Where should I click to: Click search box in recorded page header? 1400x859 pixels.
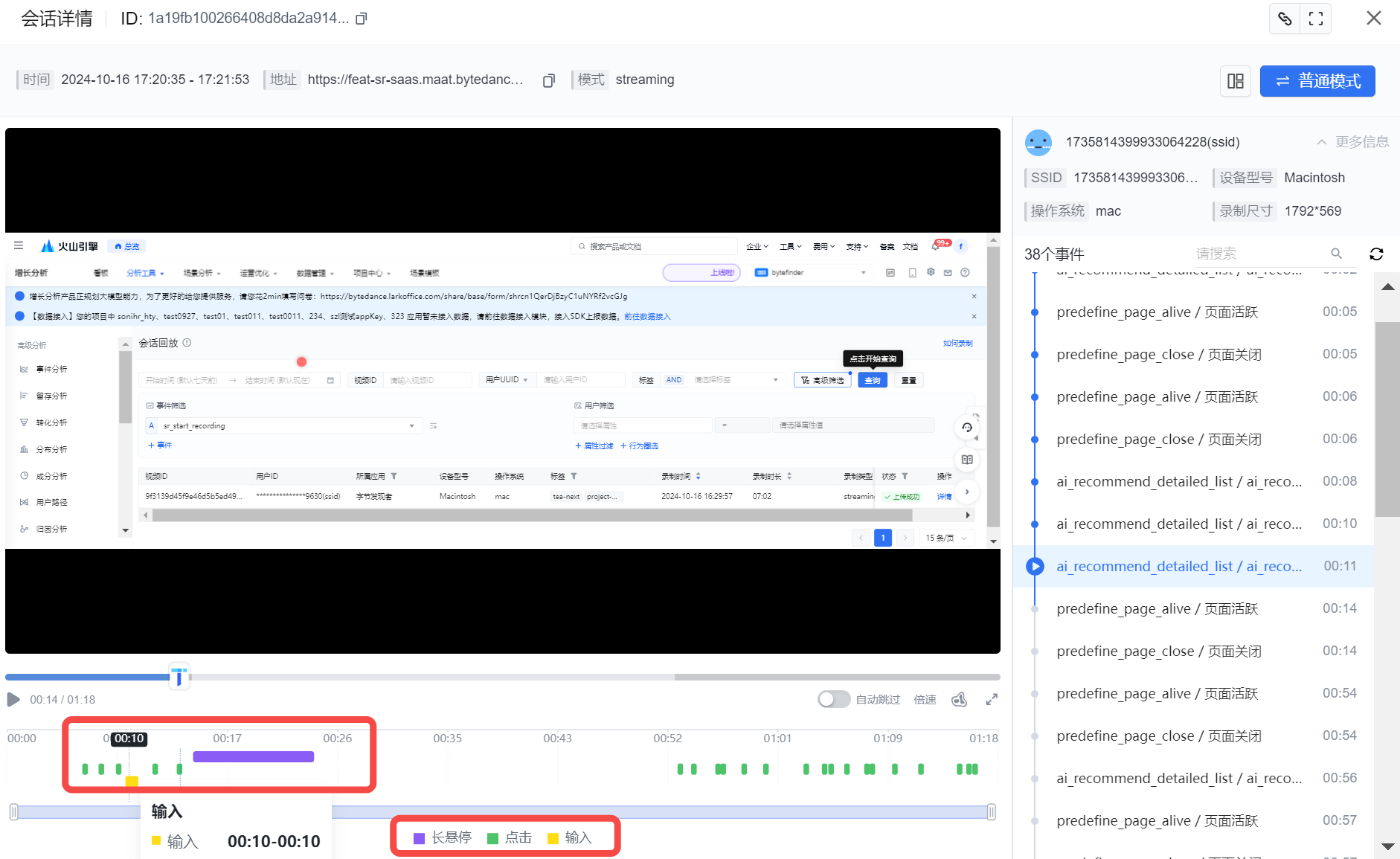click(655, 246)
